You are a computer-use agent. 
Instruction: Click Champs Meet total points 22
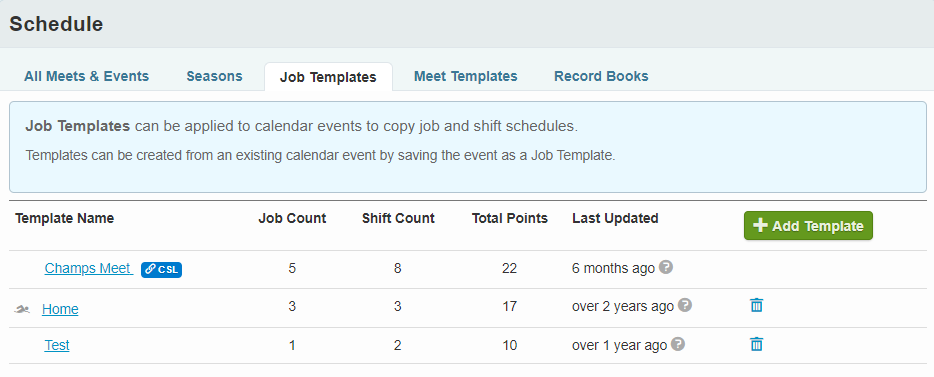pyautogui.click(x=509, y=269)
